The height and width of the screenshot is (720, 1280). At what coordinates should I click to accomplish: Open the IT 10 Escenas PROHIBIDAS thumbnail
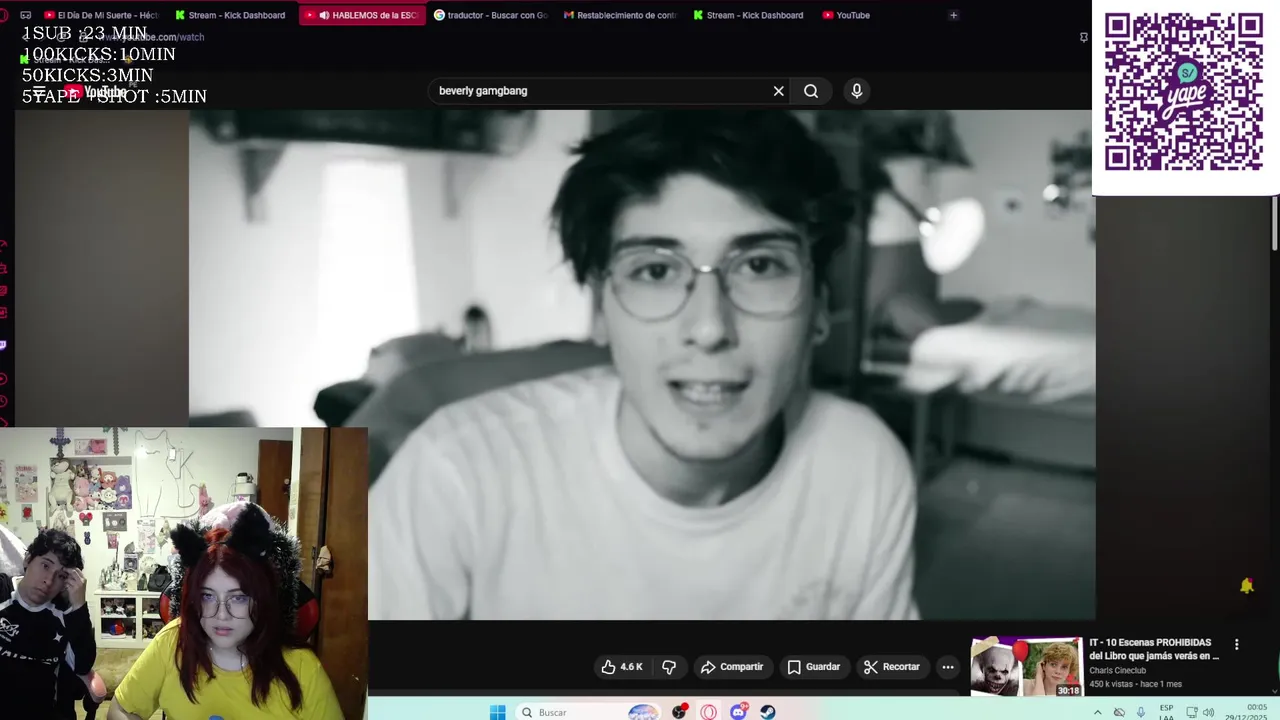pyautogui.click(x=1026, y=667)
